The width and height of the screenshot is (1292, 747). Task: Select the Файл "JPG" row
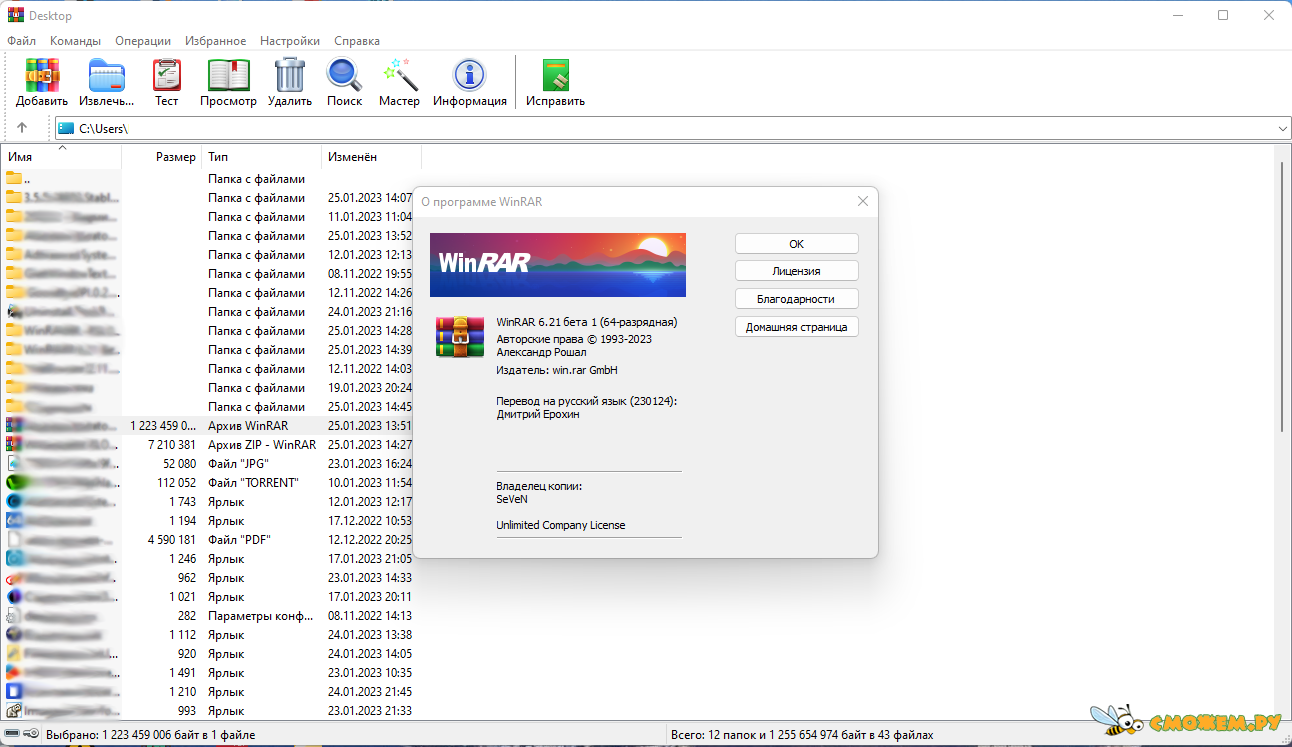point(211,464)
